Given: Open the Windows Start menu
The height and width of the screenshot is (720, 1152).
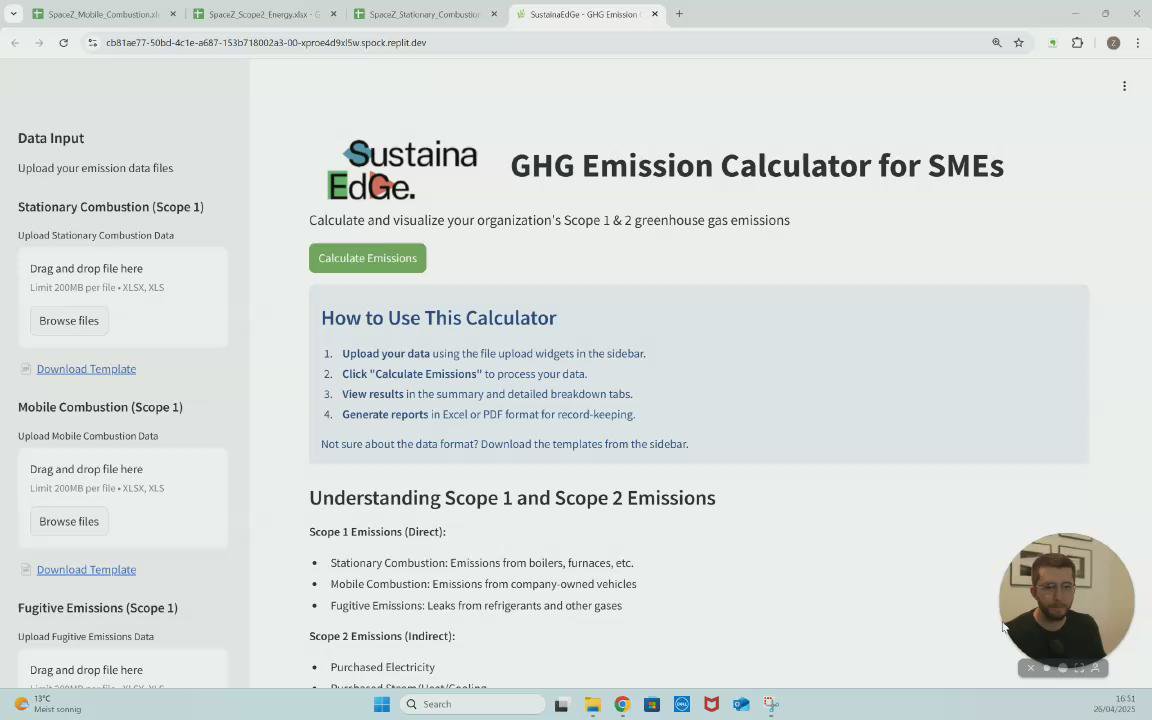Looking at the screenshot, I should pyautogui.click(x=382, y=705).
